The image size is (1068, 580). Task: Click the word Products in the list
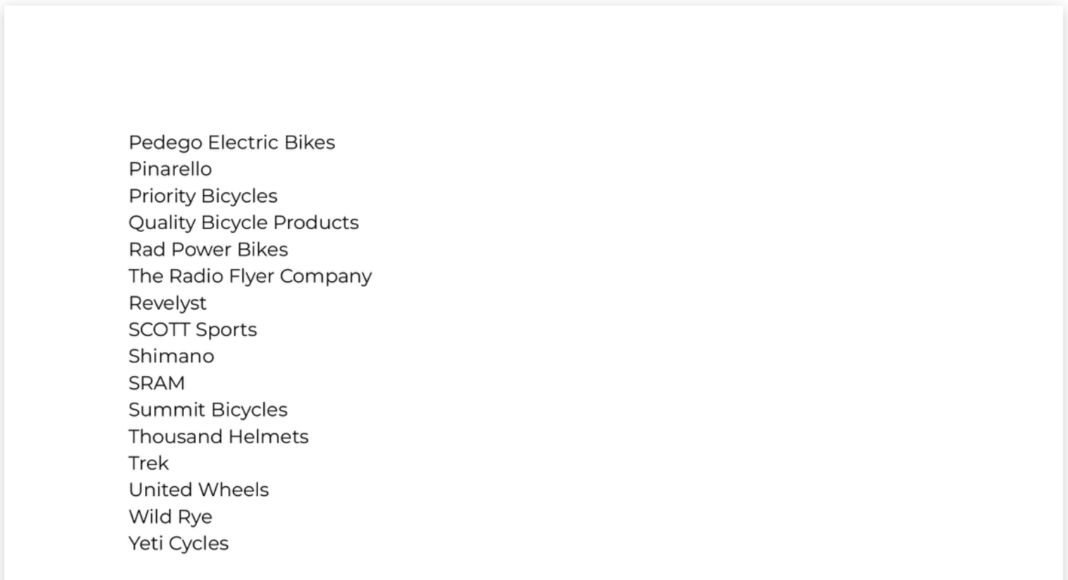pos(316,223)
